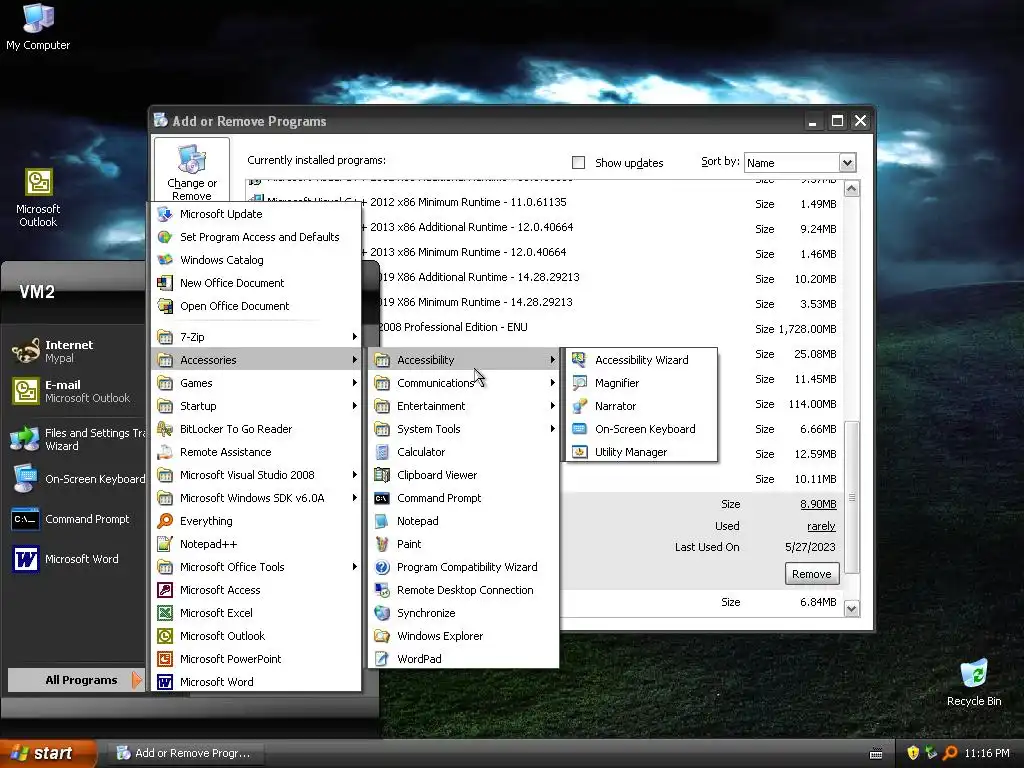Viewport: 1024px width, 768px height.
Task: Open Microsoft Outlook in All Programs list
Action: 256,636
